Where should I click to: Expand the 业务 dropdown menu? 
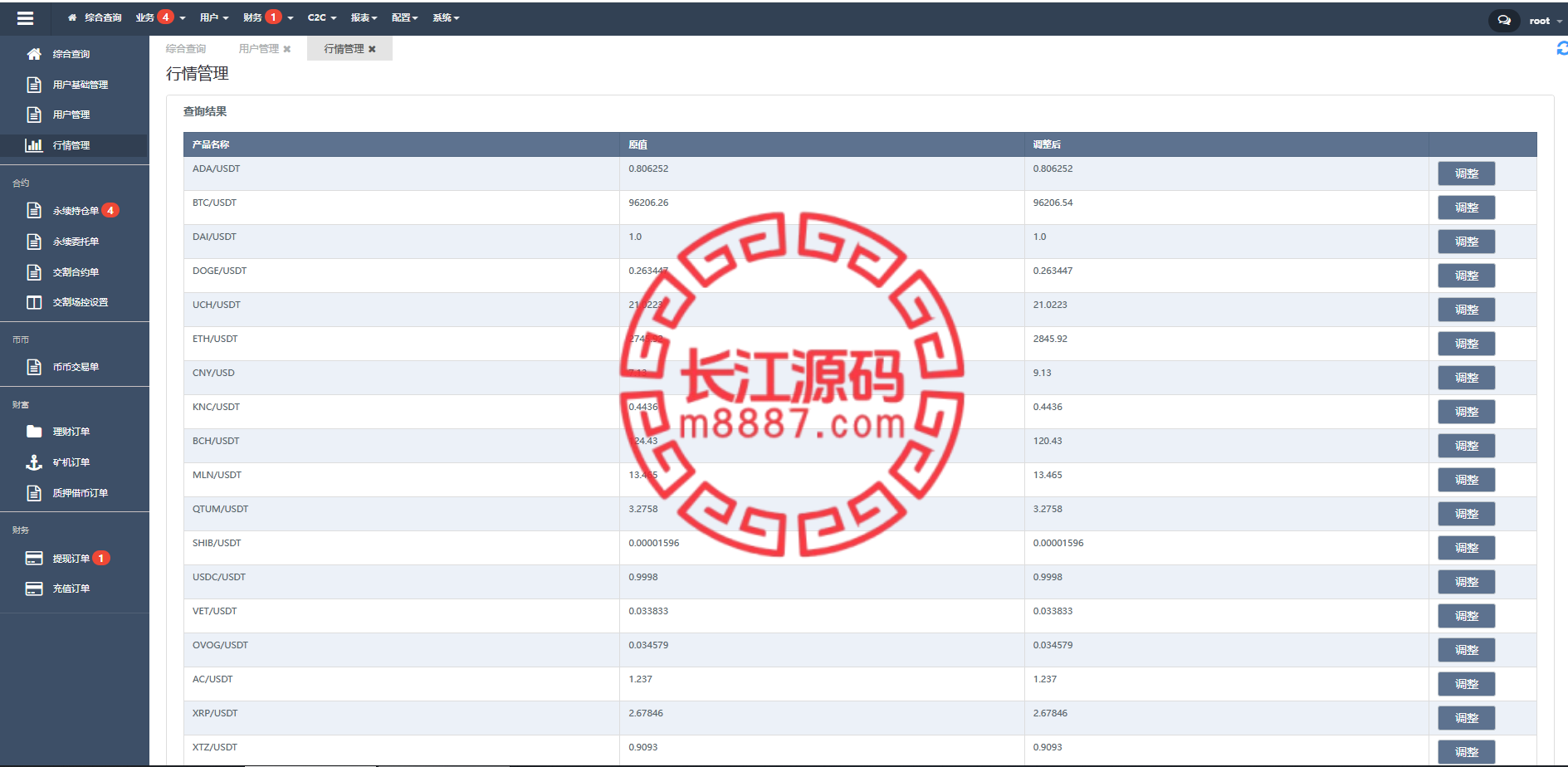pos(160,17)
